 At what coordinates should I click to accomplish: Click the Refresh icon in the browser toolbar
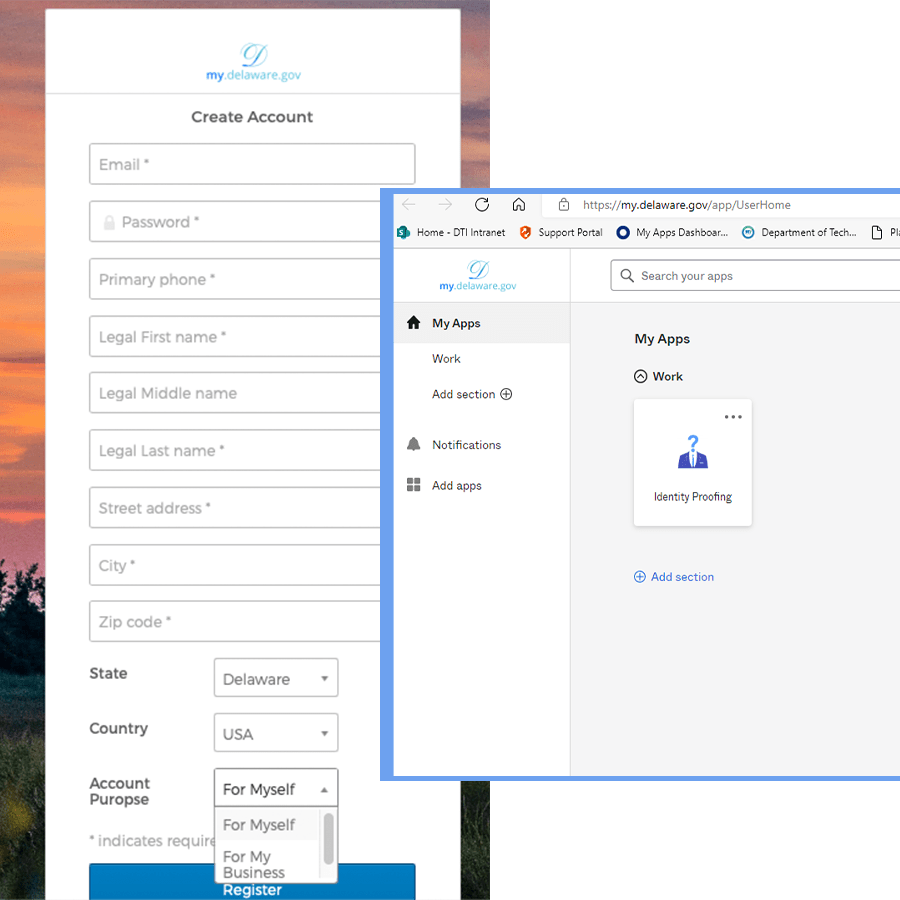pos(481,204)
